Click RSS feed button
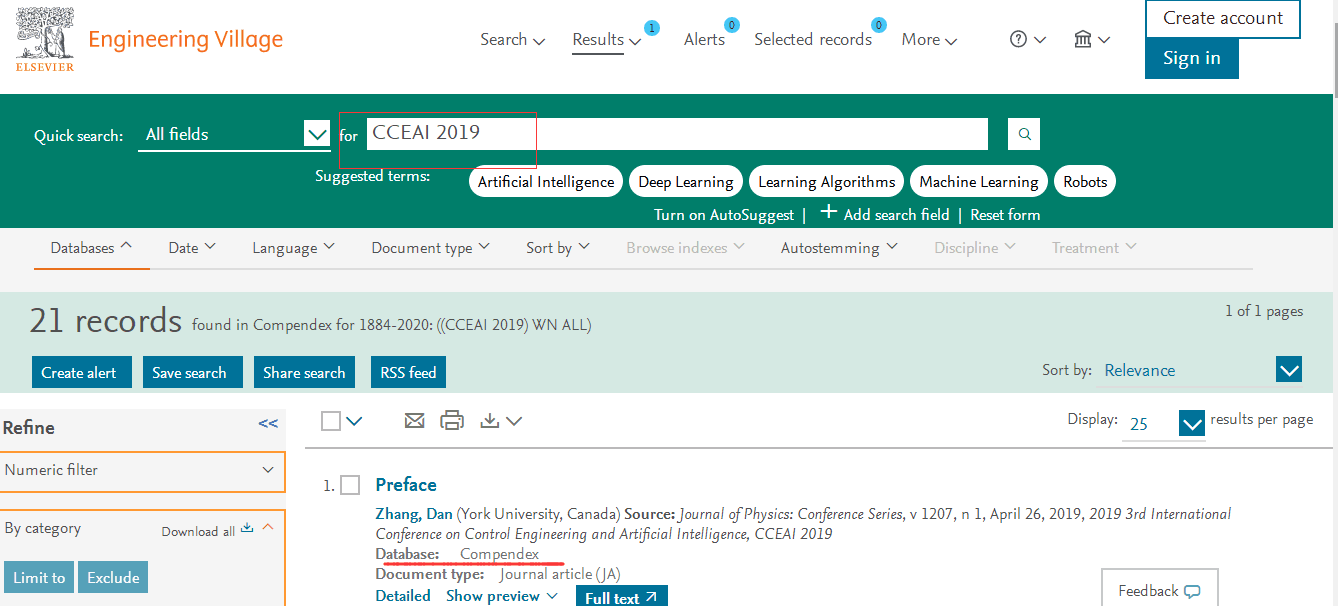This screenshot has width=1338, height=606. [x=408, y=372]
